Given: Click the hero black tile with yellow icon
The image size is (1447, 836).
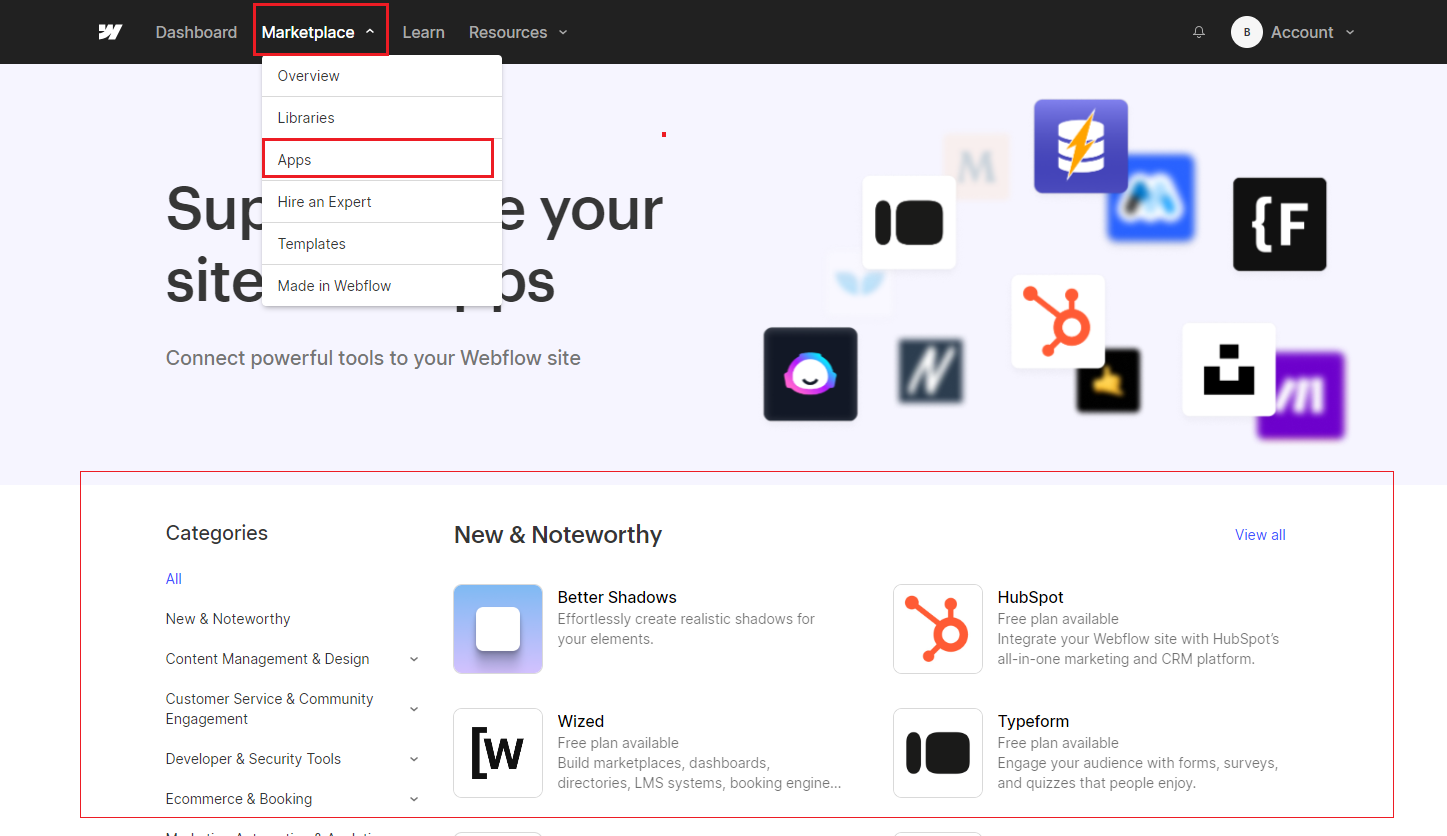Looking at the screenshot, I should (1109, 380).
